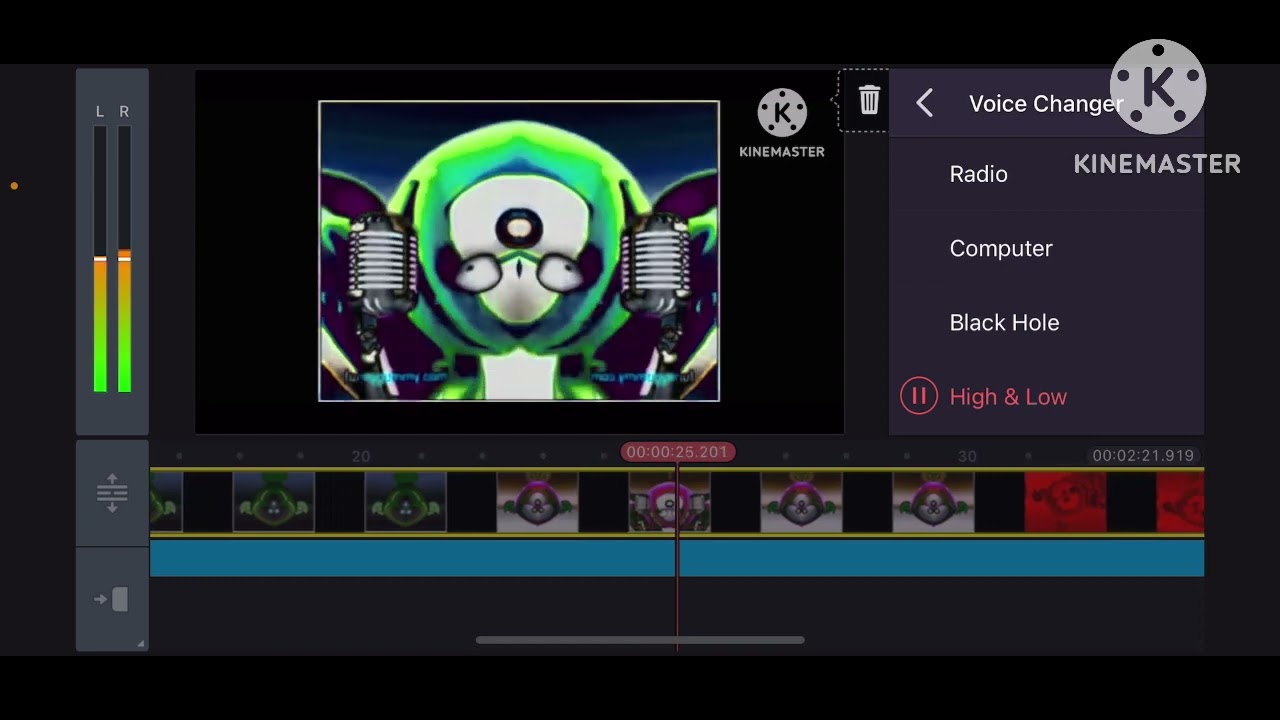Click the jump-to-end timeline icon

(112, 599)
